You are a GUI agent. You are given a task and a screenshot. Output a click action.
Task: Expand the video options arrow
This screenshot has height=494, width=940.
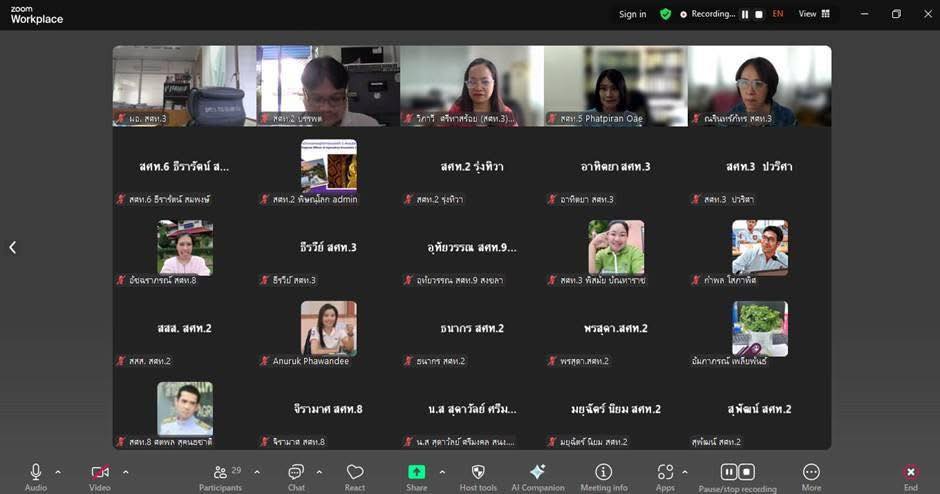125,472
